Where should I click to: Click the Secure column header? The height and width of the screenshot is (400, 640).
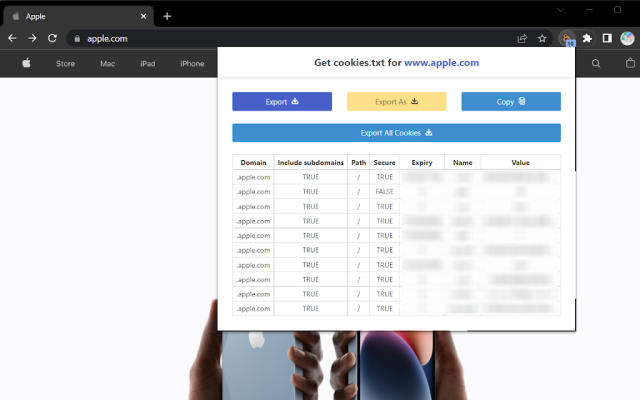click(384, 162)
